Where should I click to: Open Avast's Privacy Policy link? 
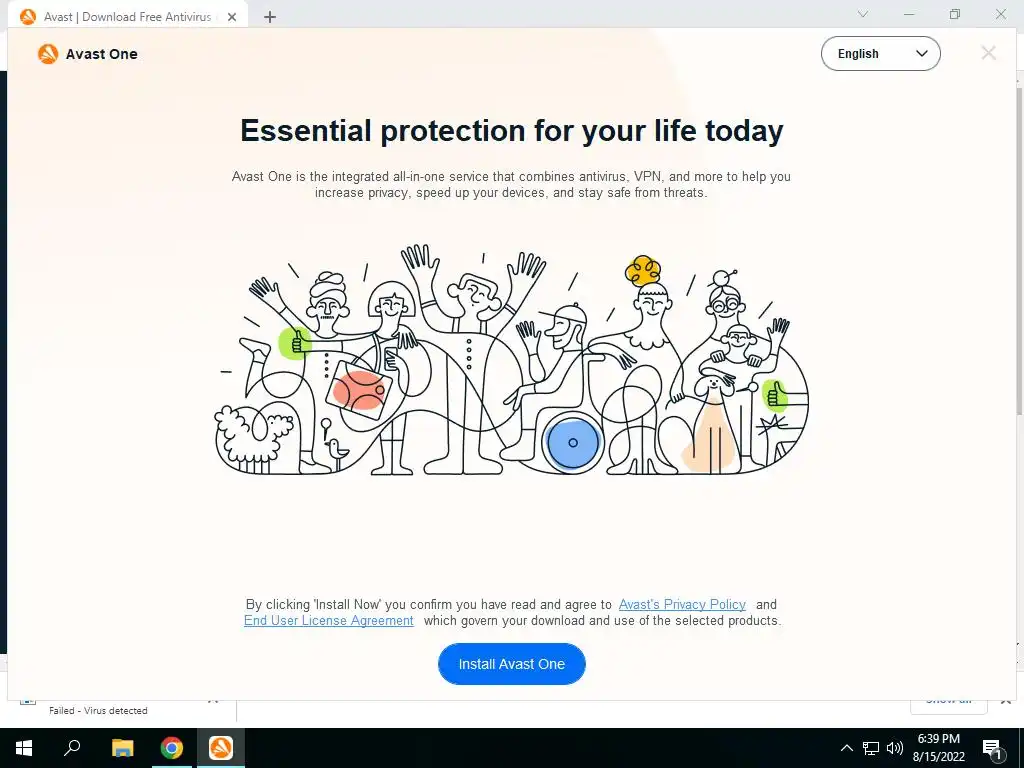682,604
